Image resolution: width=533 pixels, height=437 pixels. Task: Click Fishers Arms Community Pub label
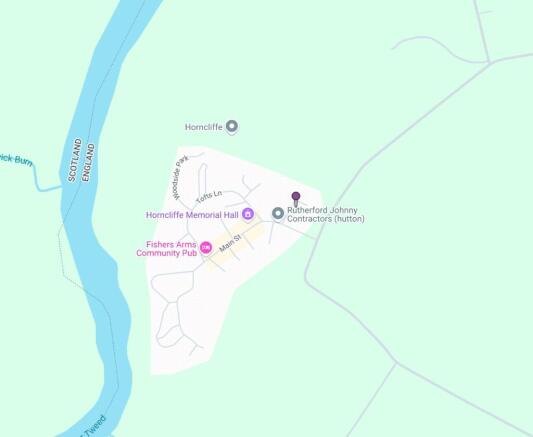pos(167,249)
